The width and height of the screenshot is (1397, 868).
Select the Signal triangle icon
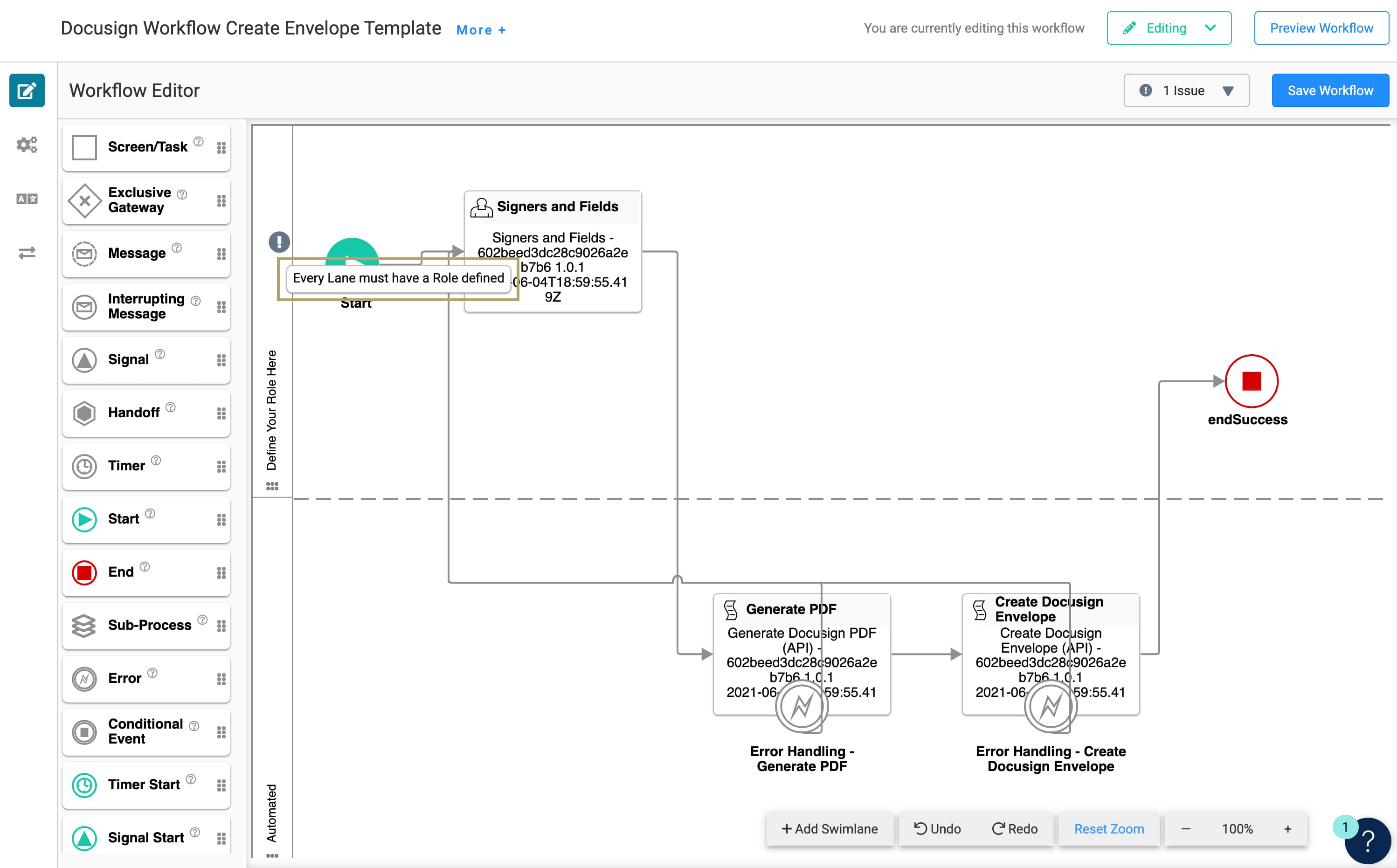(x=84, y=360)
